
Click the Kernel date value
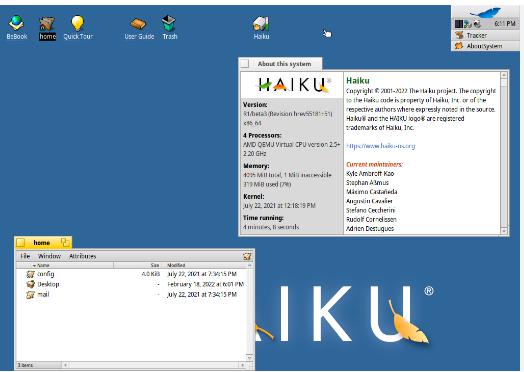(x=279, y=206)
